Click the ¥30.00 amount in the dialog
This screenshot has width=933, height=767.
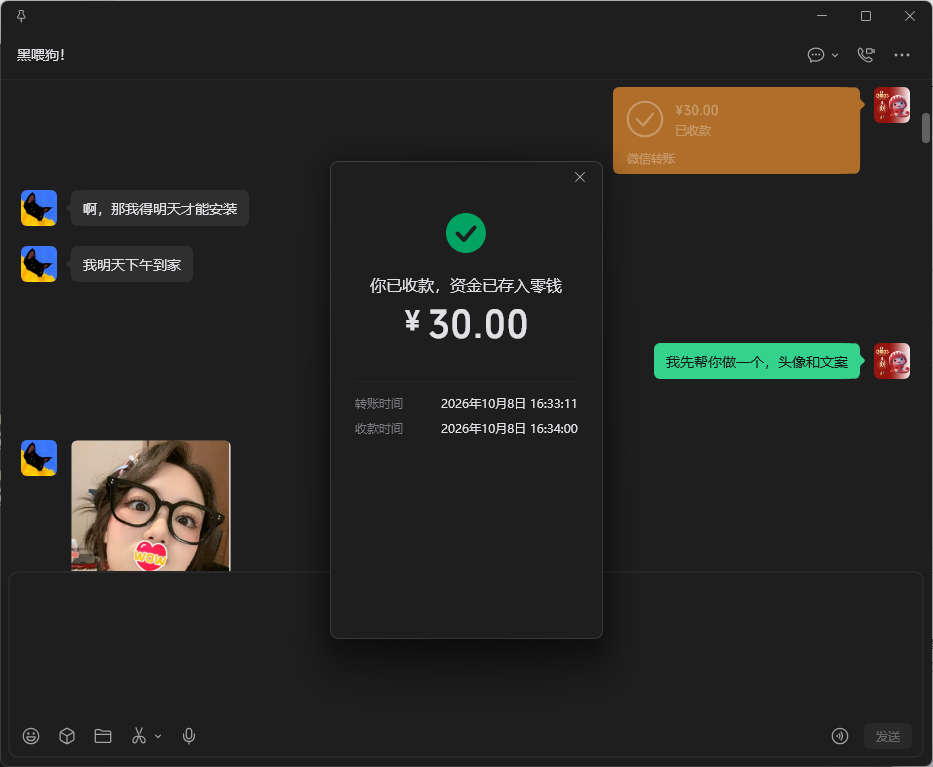pos(466,324)
